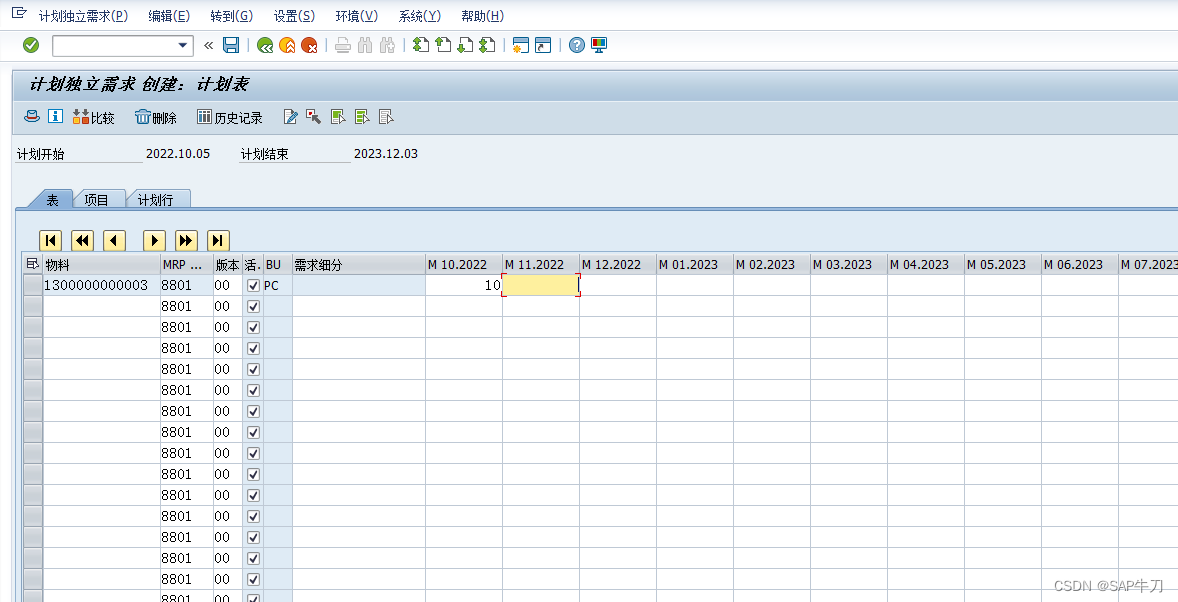Viewport: 1178px width, 602px height.
Task: Switch to the 项目 tab
Action: click(x=96, y=200)
